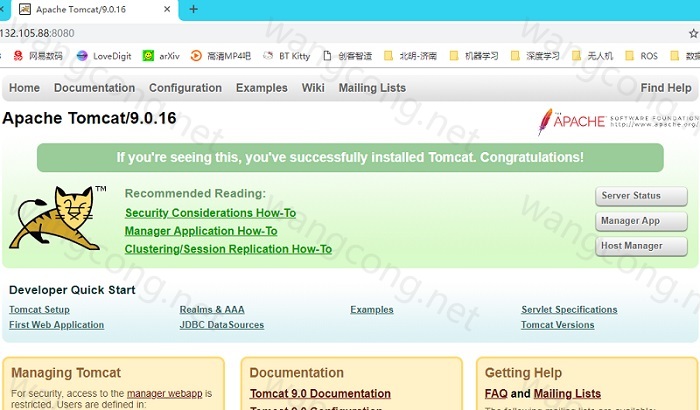Click the Server Status button
This screenshot has width=700, height=410.
click(641, 196)
